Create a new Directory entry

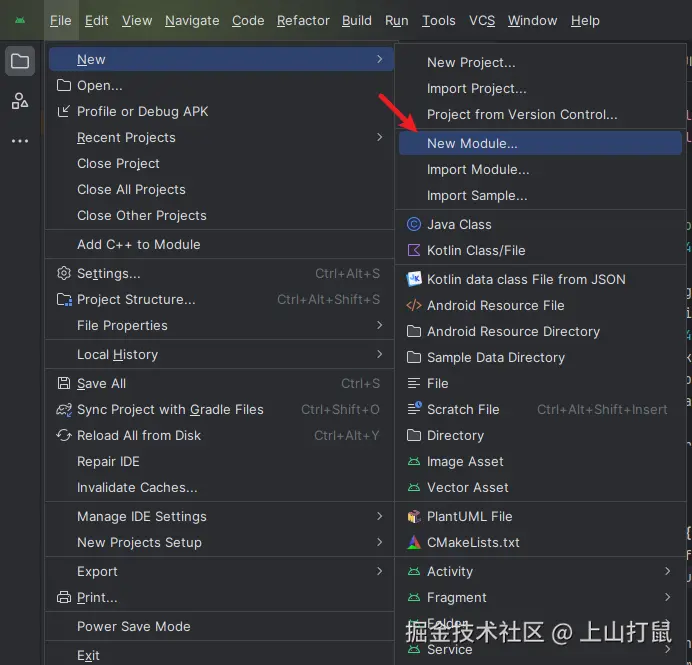pyautogui.click(x=540, y=435)
